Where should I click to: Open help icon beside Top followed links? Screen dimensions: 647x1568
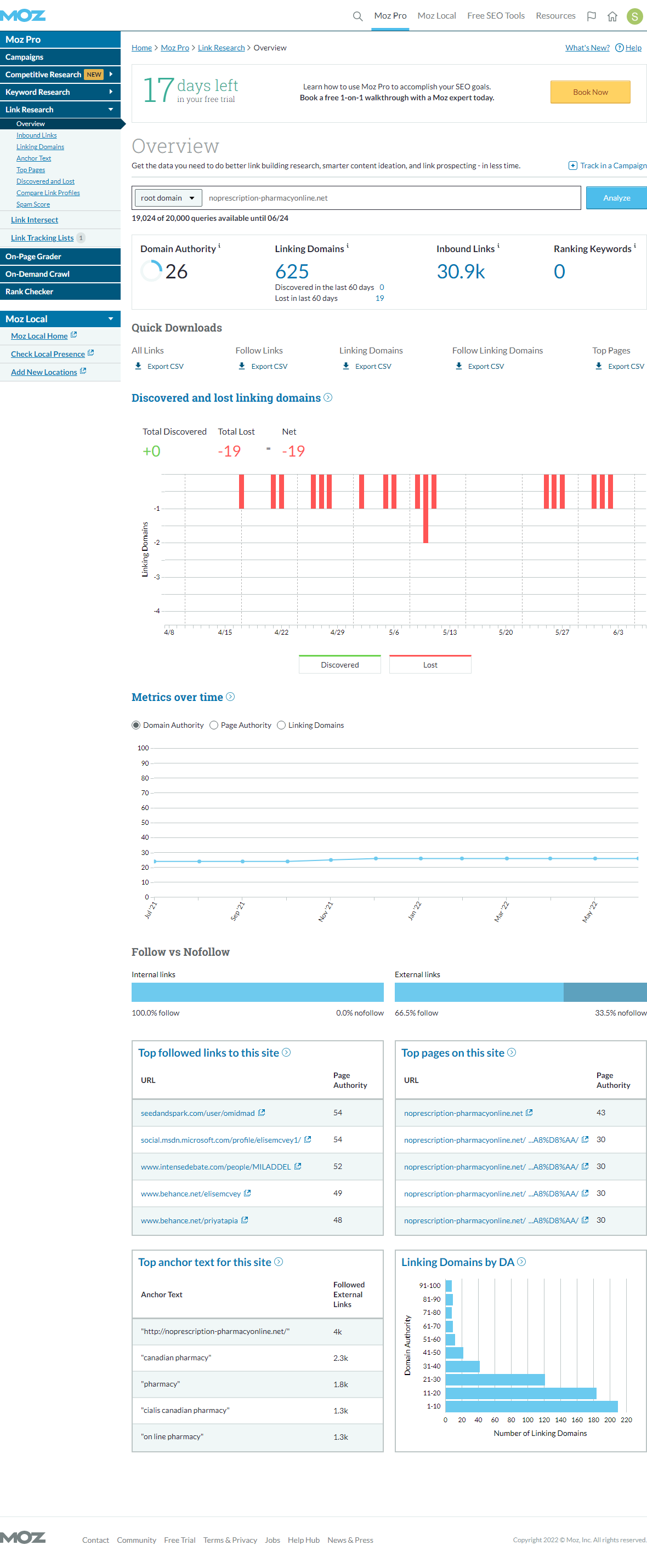[x=286, y=1052]
